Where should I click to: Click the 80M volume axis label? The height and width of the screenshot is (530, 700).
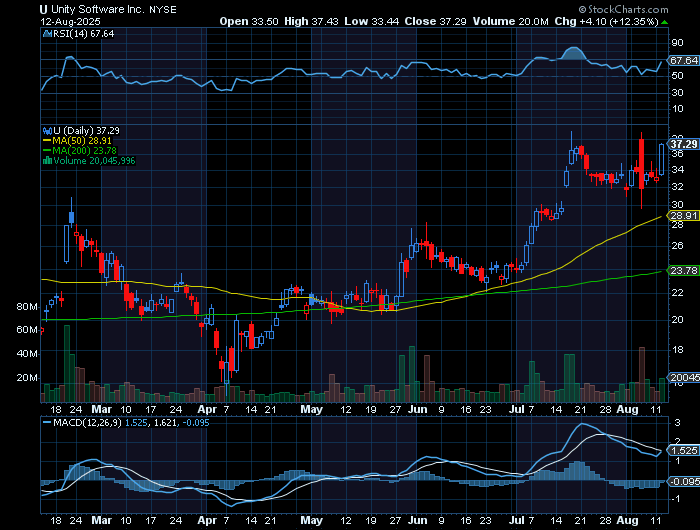(27, 307)
